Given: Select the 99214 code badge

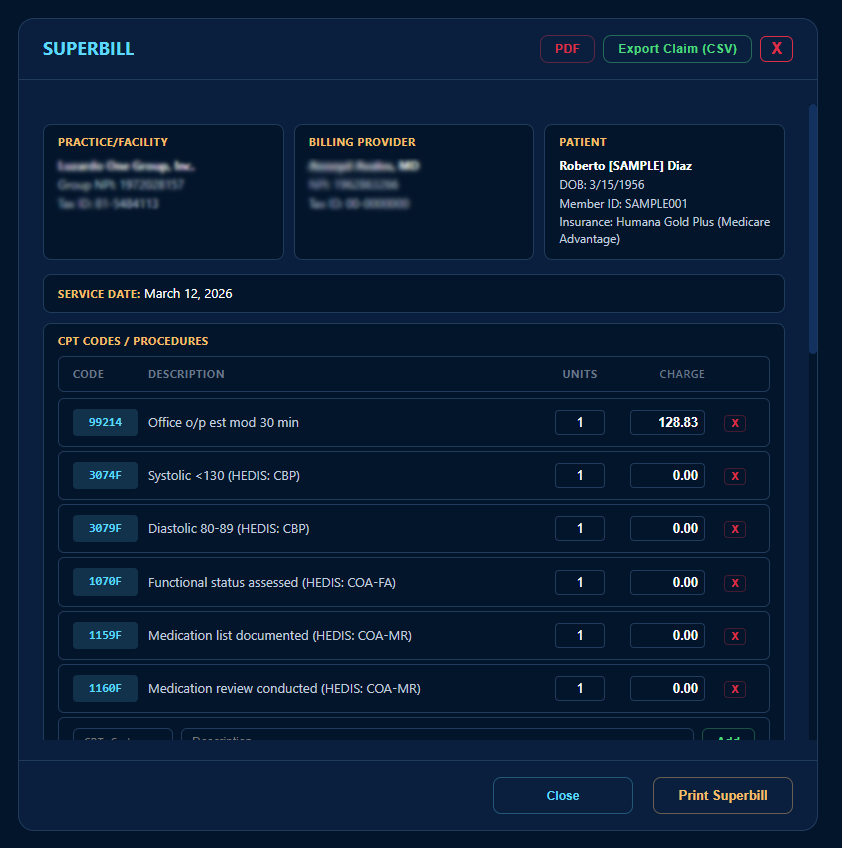Looking at the screenshot, I should pyautogui.click(x=104, y=422).
